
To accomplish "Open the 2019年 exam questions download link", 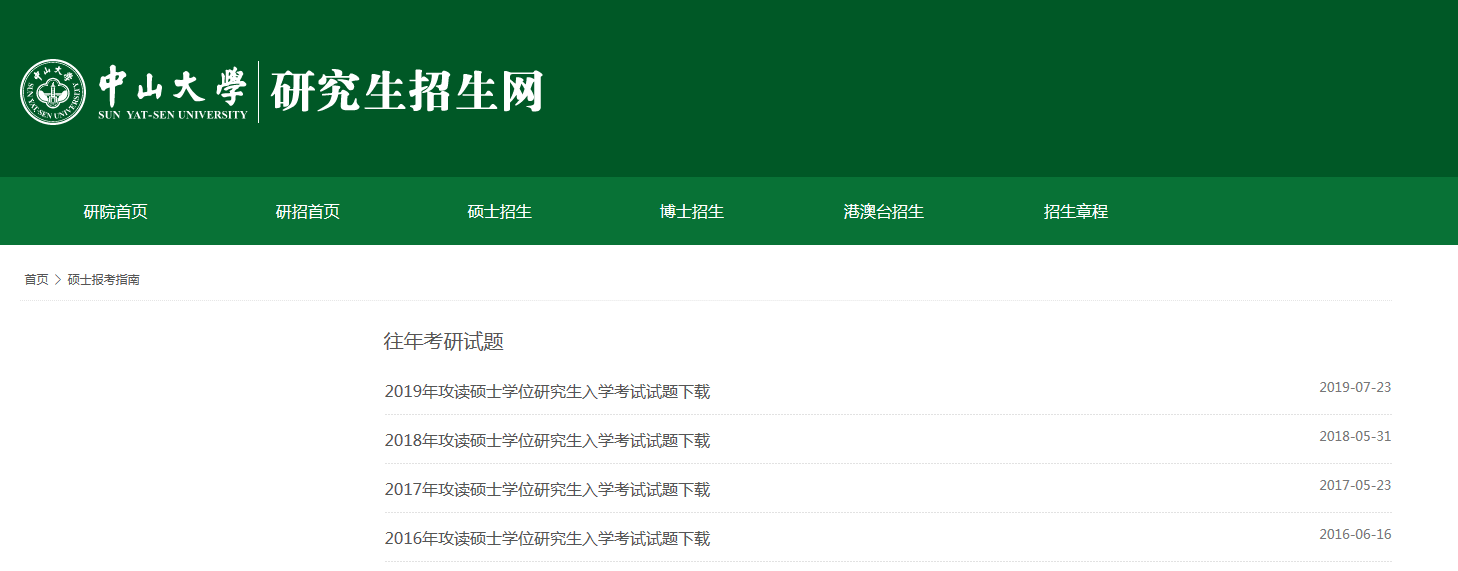I will (547, 392).
